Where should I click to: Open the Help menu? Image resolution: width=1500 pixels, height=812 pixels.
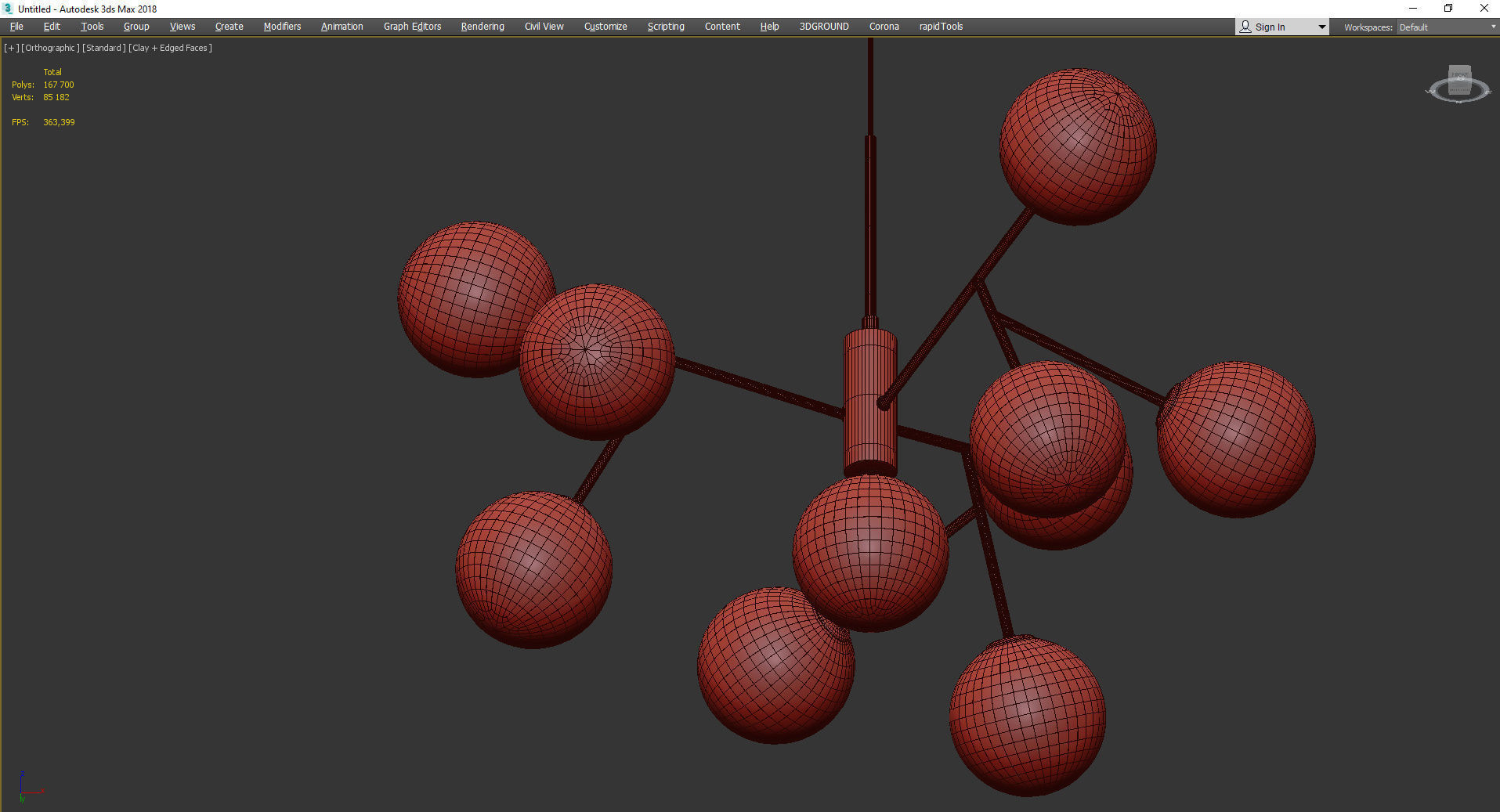pos(770,27)
